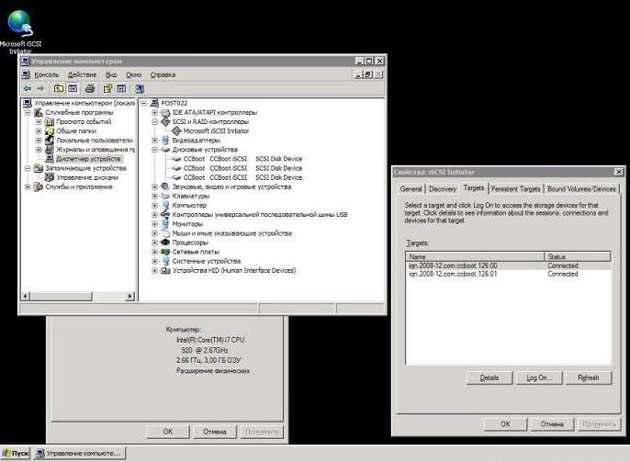Select the Клавиатуры device category

tap(190, 196)
